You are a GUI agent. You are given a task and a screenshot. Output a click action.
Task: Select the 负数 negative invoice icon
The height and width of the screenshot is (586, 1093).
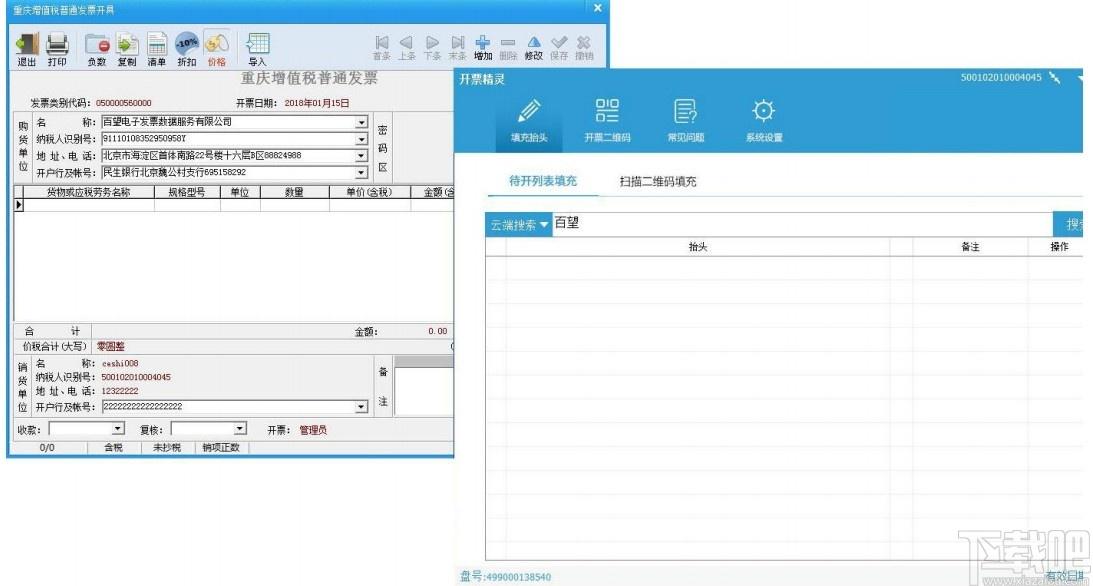[97, 49]
